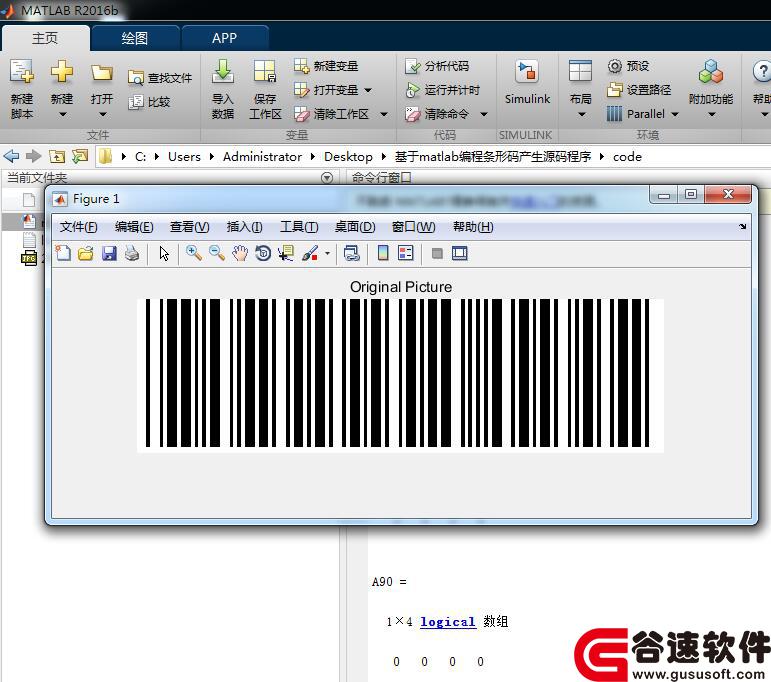Open the Help (帮助) menu in Figure 1
Viewport: 771px width, 682px height.
[473, 227]
